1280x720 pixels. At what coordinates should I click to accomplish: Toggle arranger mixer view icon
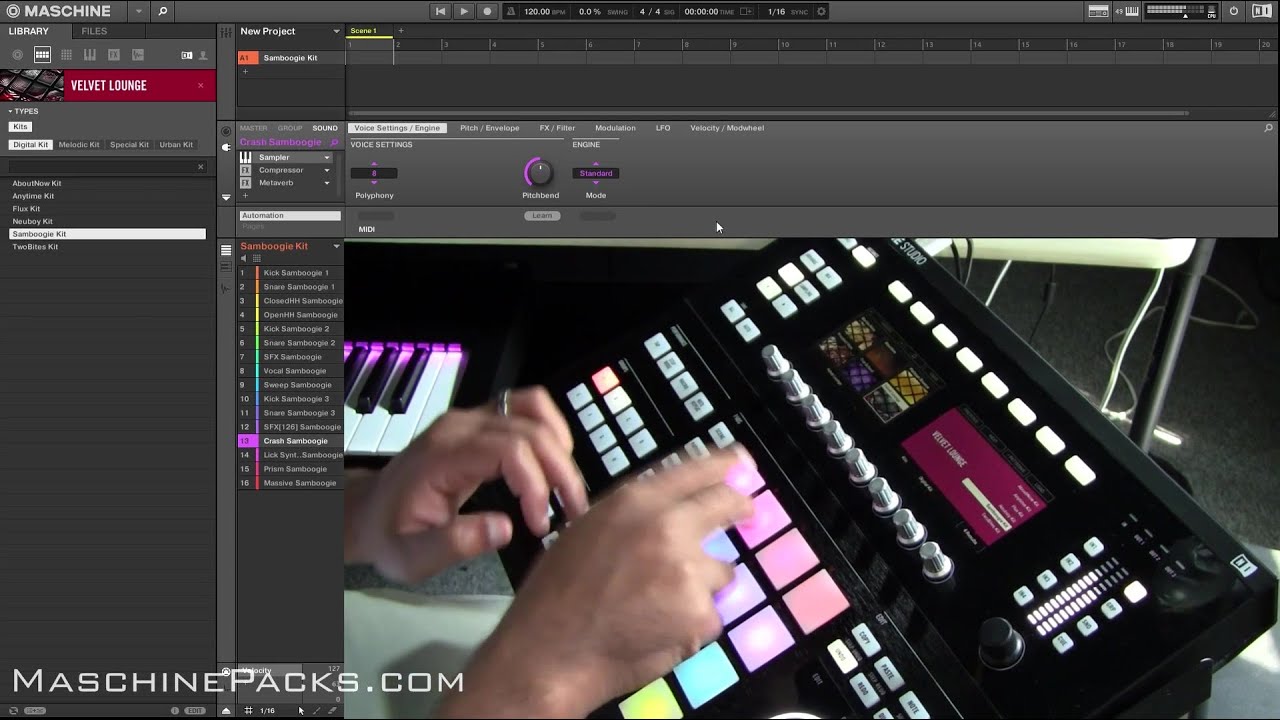point(226,32)
